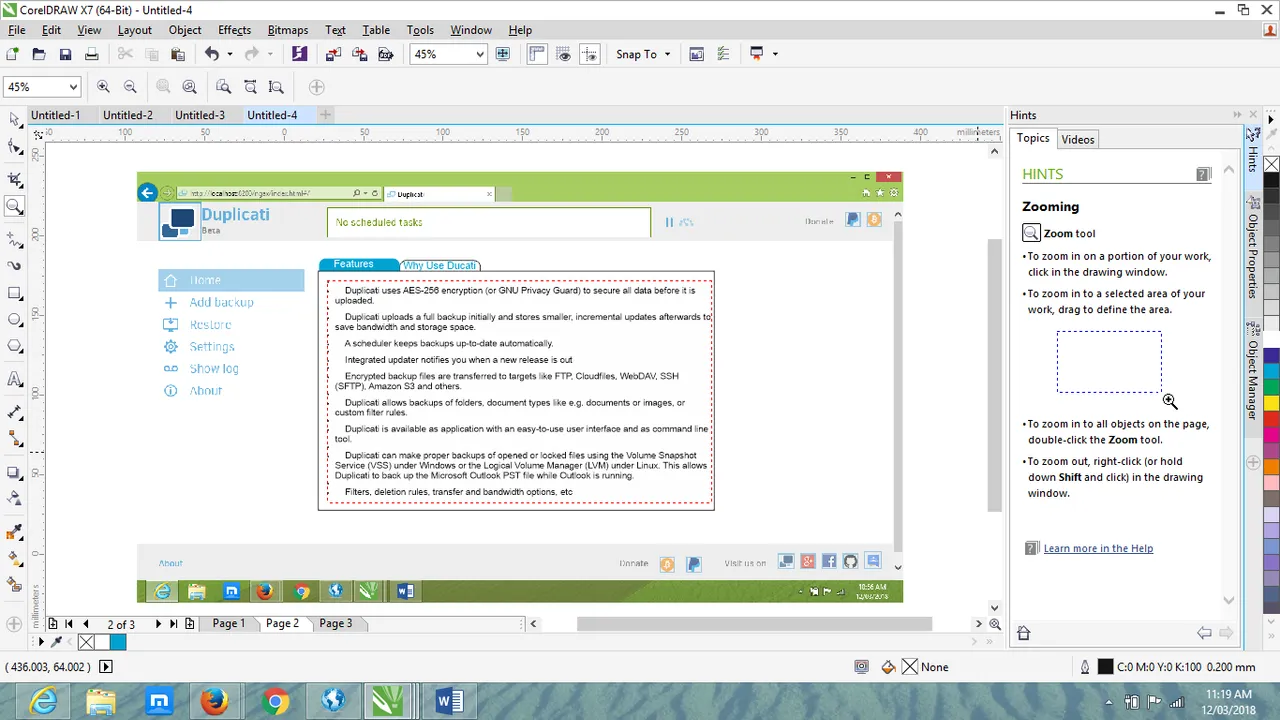
Task: Select the Pick tool in toolbox
Action: [x=14, y=120]
